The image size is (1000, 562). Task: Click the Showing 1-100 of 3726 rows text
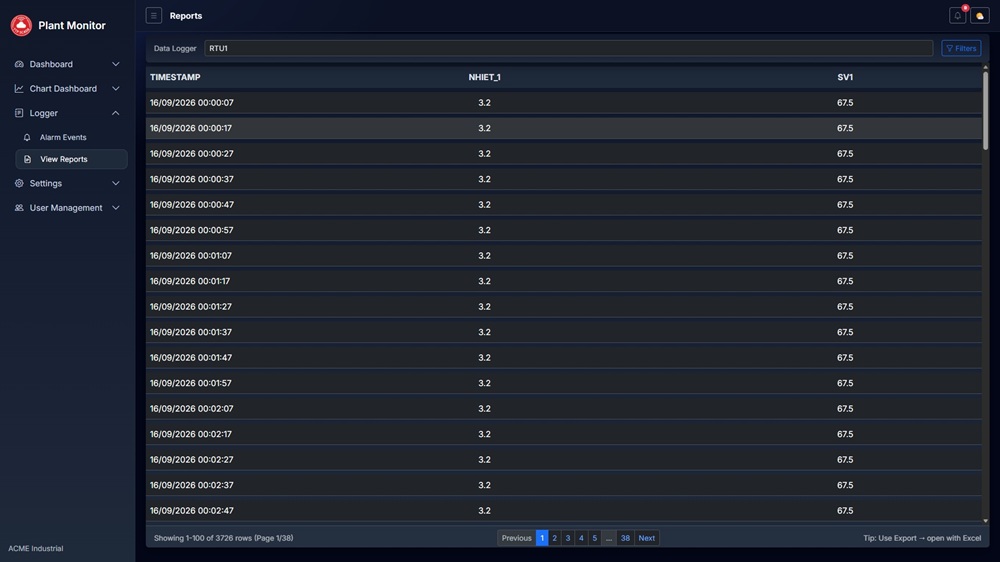(x=223, y=538)
